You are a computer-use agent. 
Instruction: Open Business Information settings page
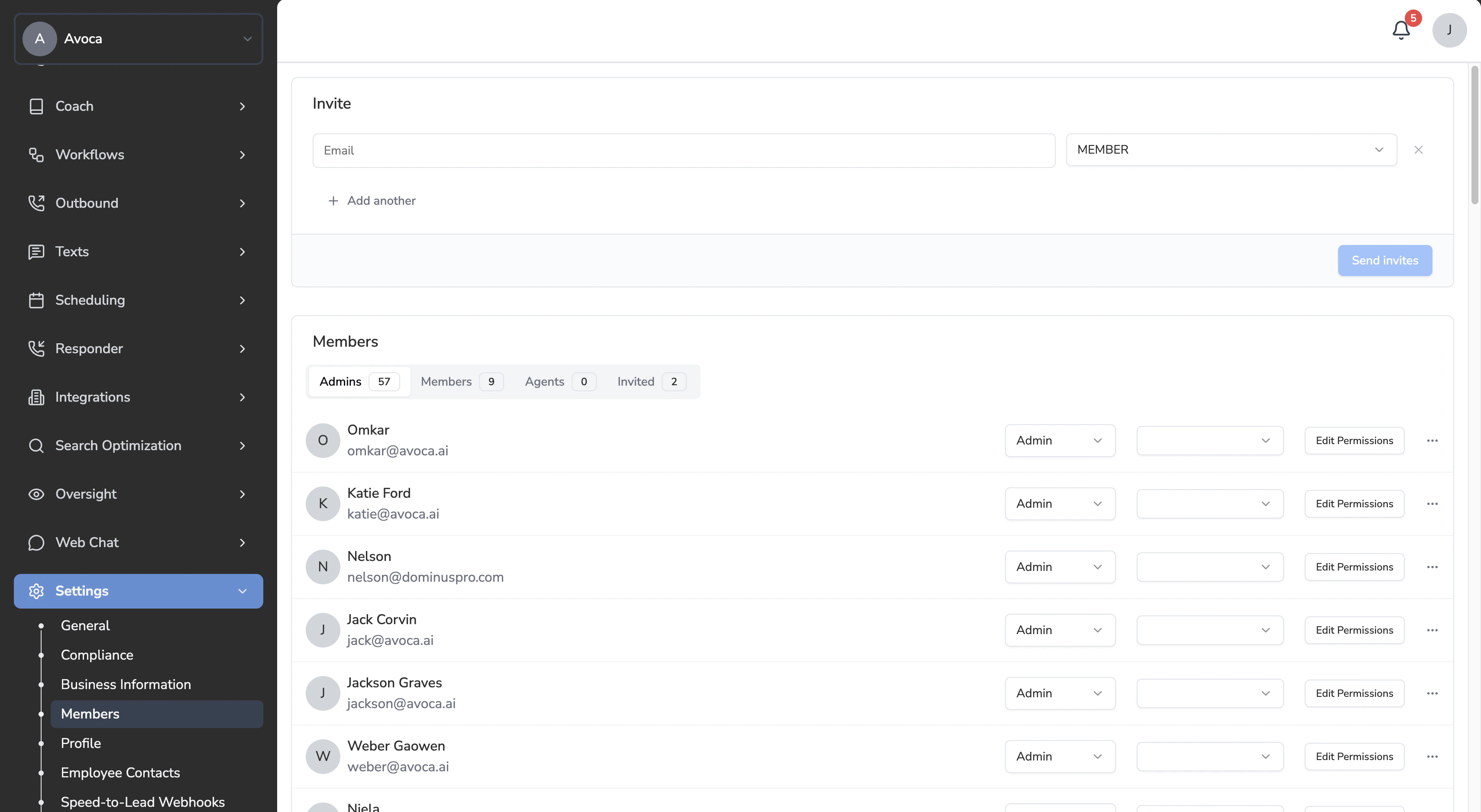pos(126,684)
